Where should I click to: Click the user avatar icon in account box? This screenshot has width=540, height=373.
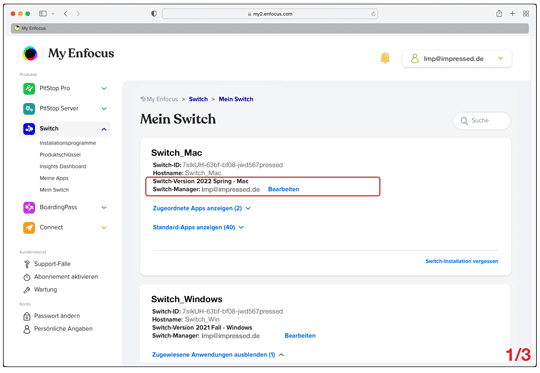point(415,59)
